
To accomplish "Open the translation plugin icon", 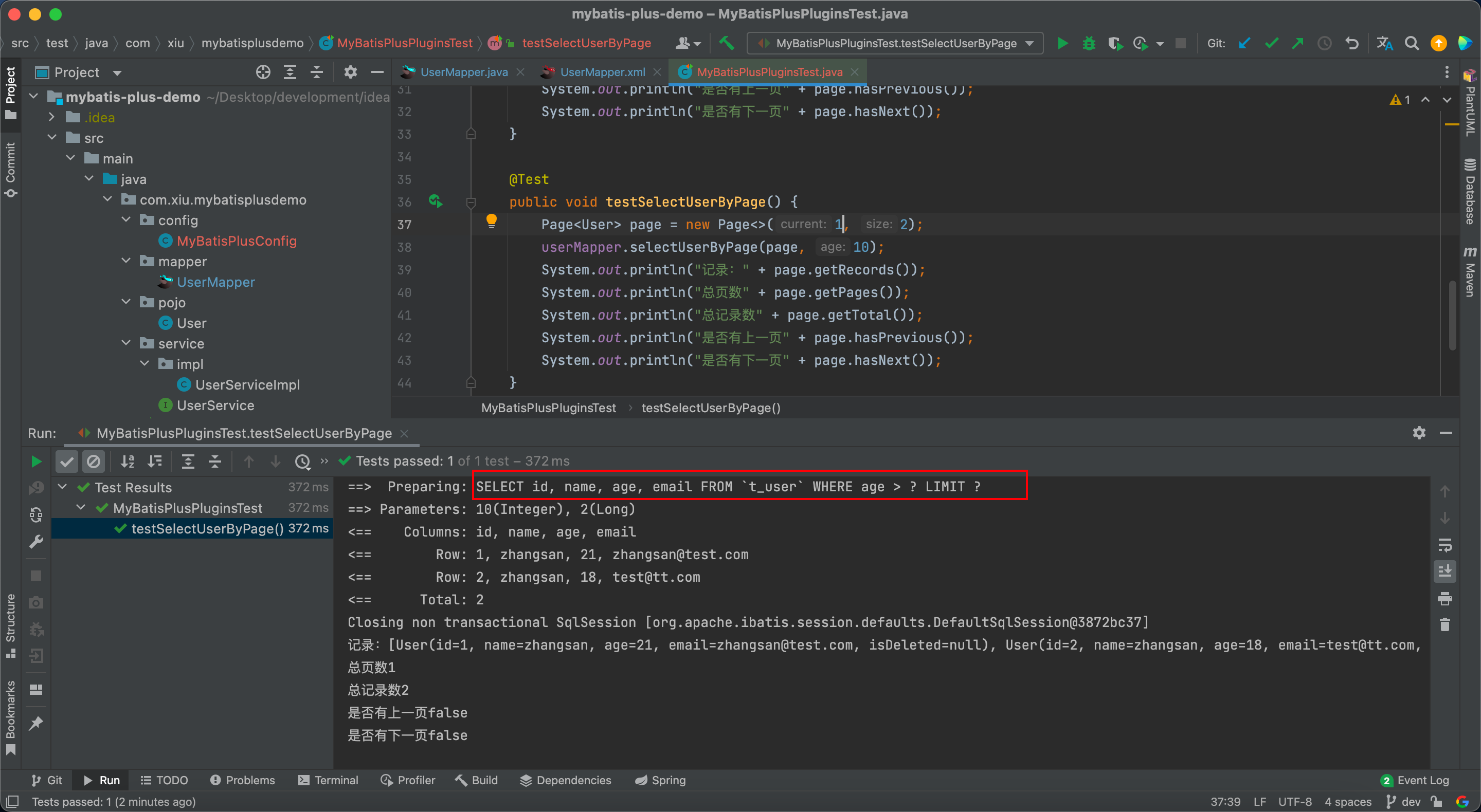I will coord(1384,43).
